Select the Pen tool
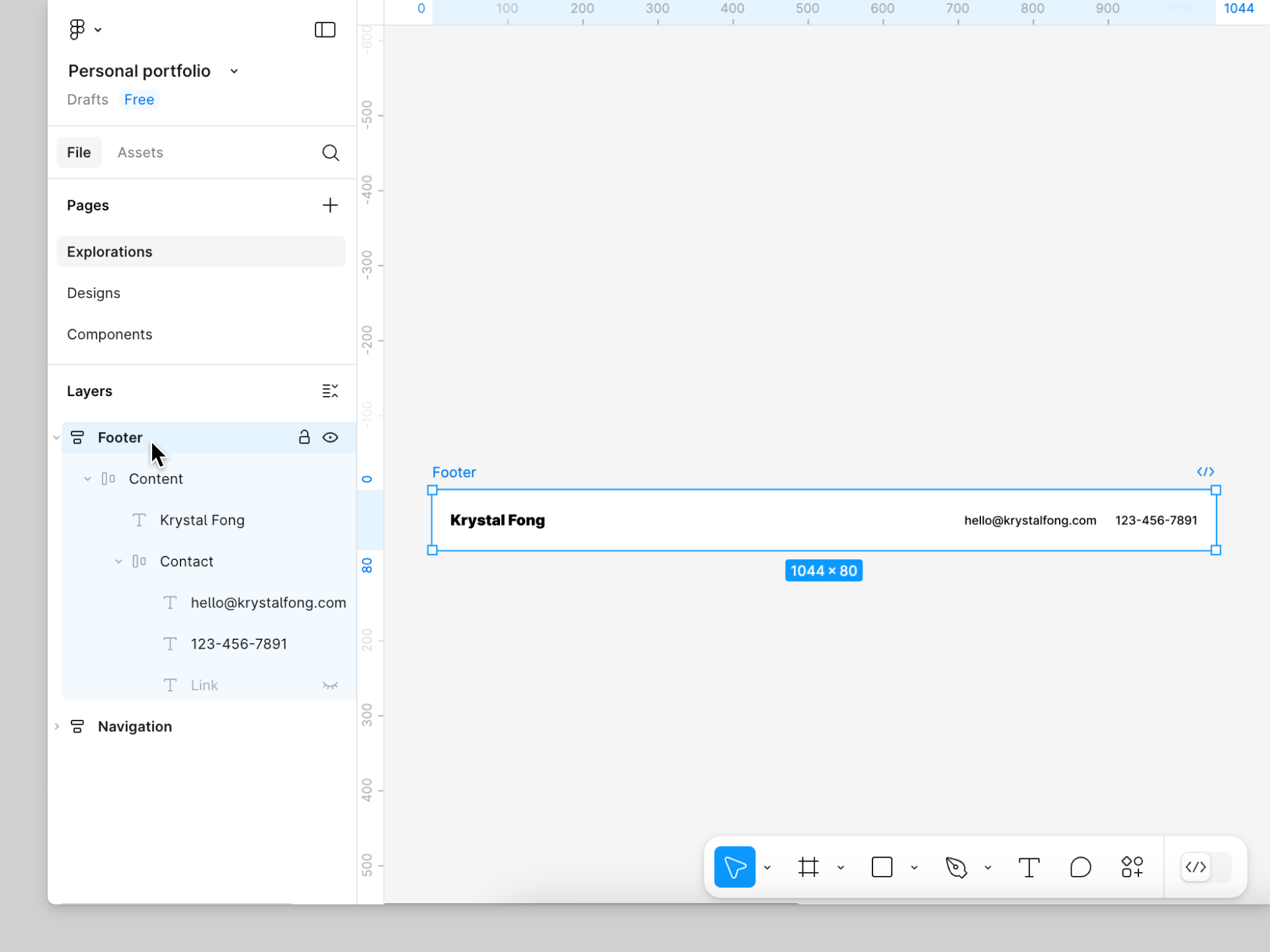 [956, 867]
